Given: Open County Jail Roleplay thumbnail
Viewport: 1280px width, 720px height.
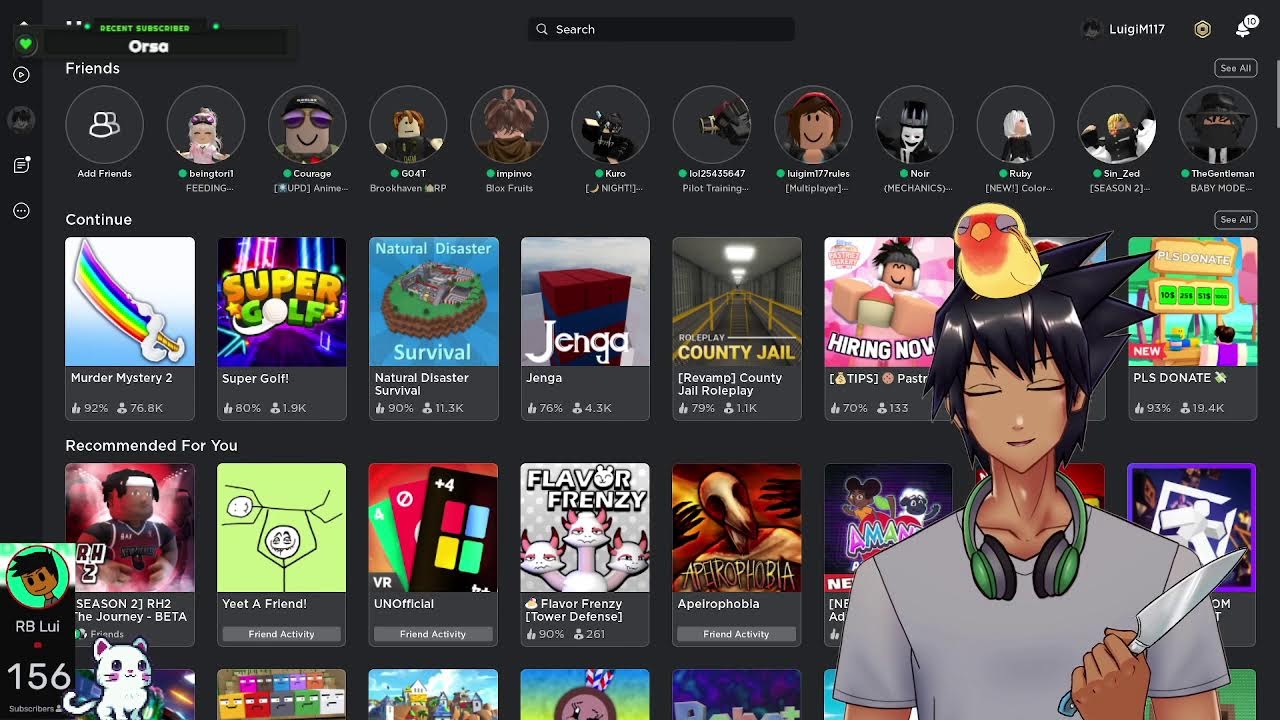Looking at the screenshot, I should pyautogui.click(x=737, y=302).
